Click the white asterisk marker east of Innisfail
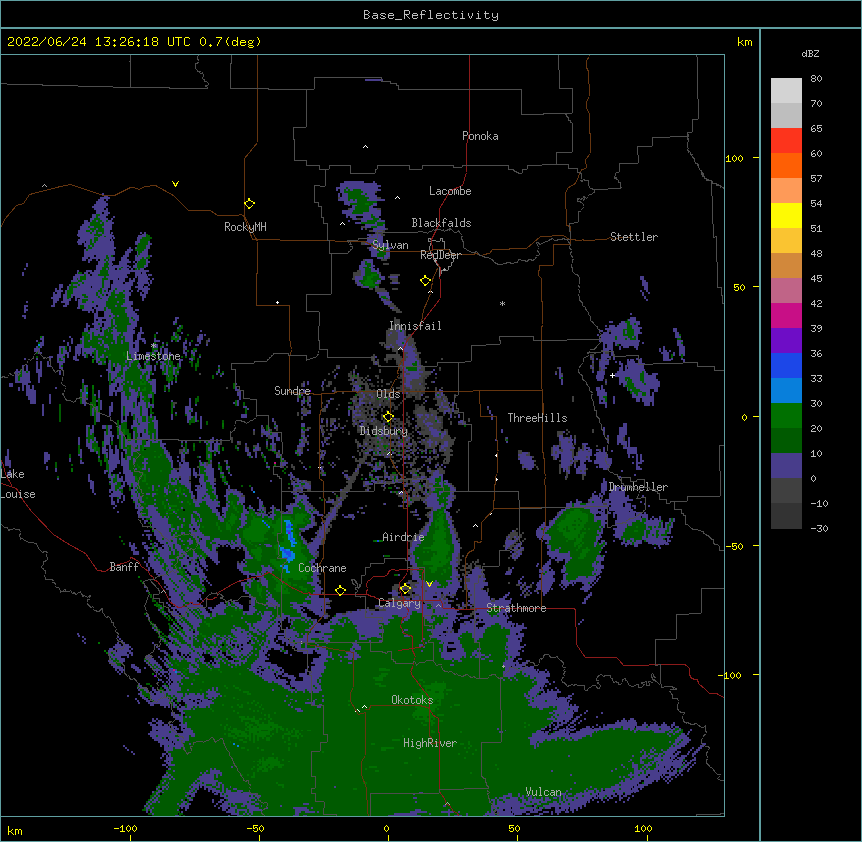 [x=502, y=303]
